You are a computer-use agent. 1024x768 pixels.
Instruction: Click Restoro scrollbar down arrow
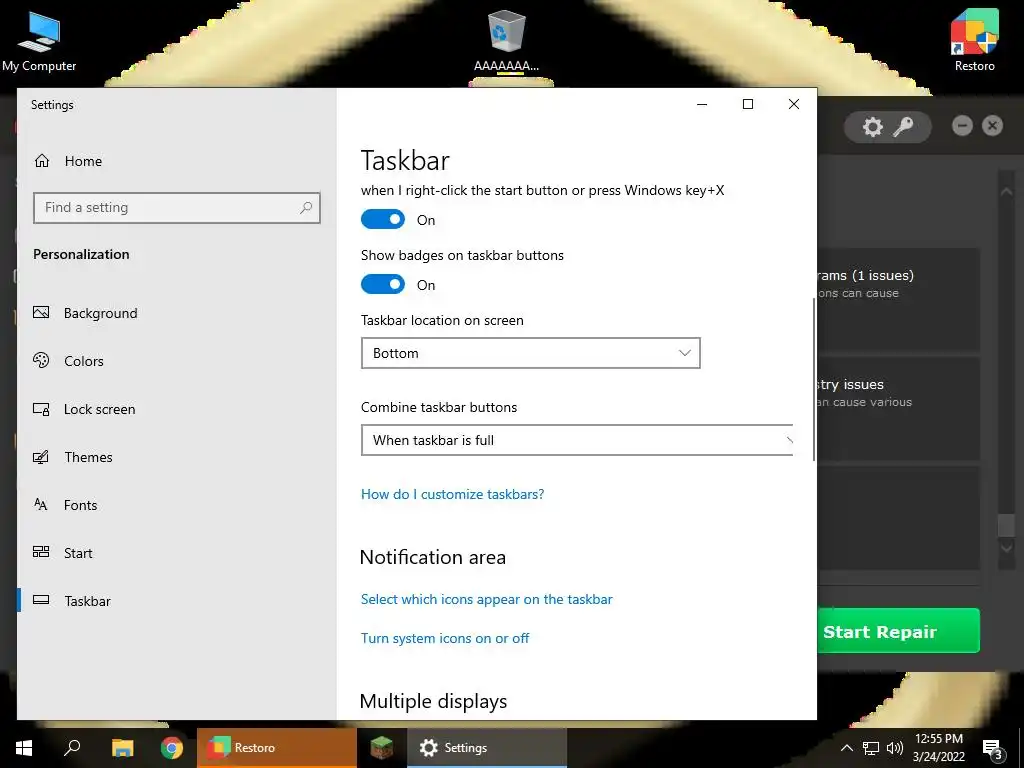coord(1006,548)
